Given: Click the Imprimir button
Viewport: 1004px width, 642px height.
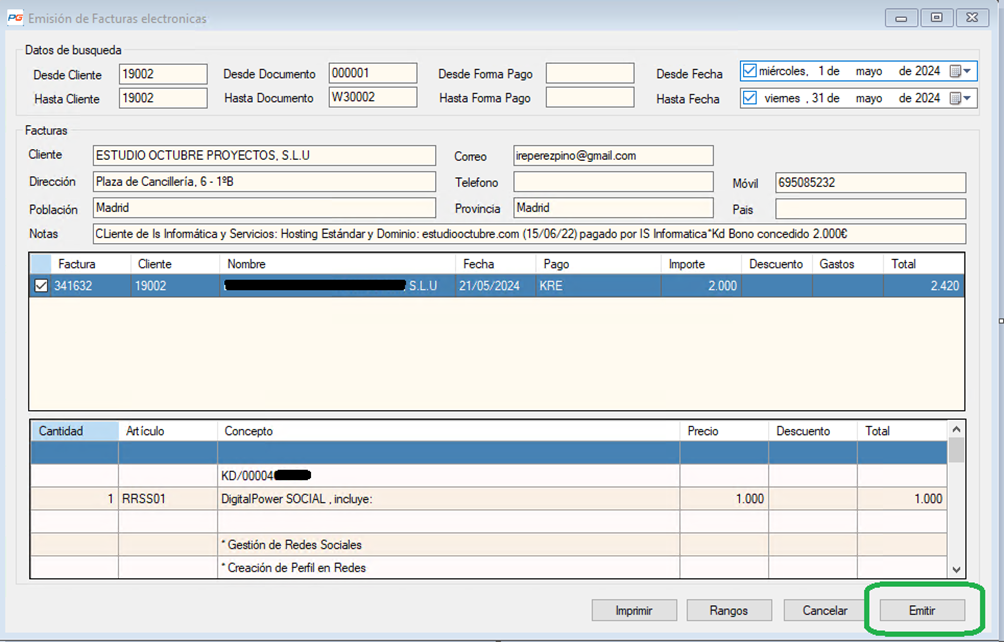Looking at the screenshot, I should pos(634,611).
